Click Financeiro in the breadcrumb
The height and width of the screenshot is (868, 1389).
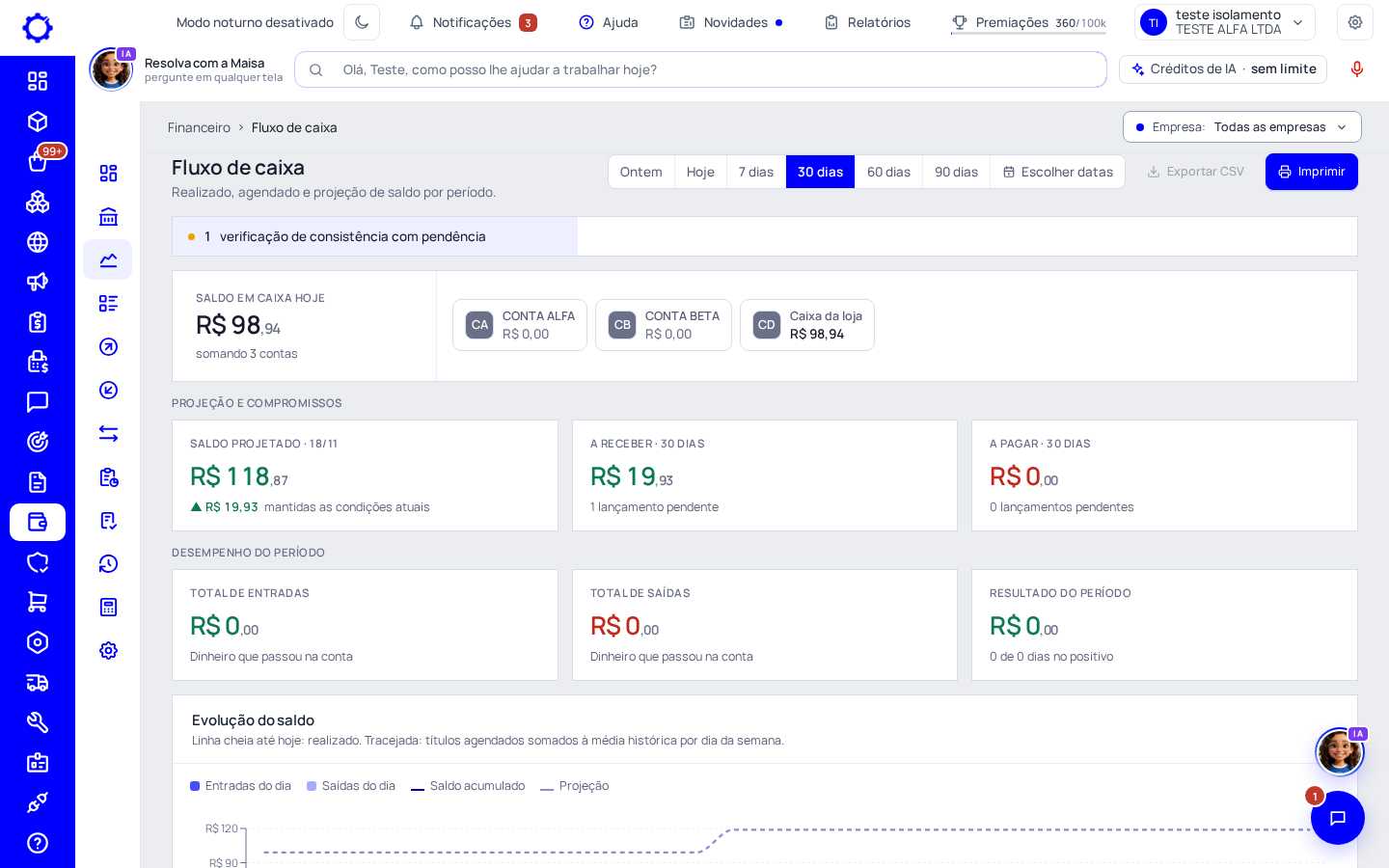pos(199,127)
